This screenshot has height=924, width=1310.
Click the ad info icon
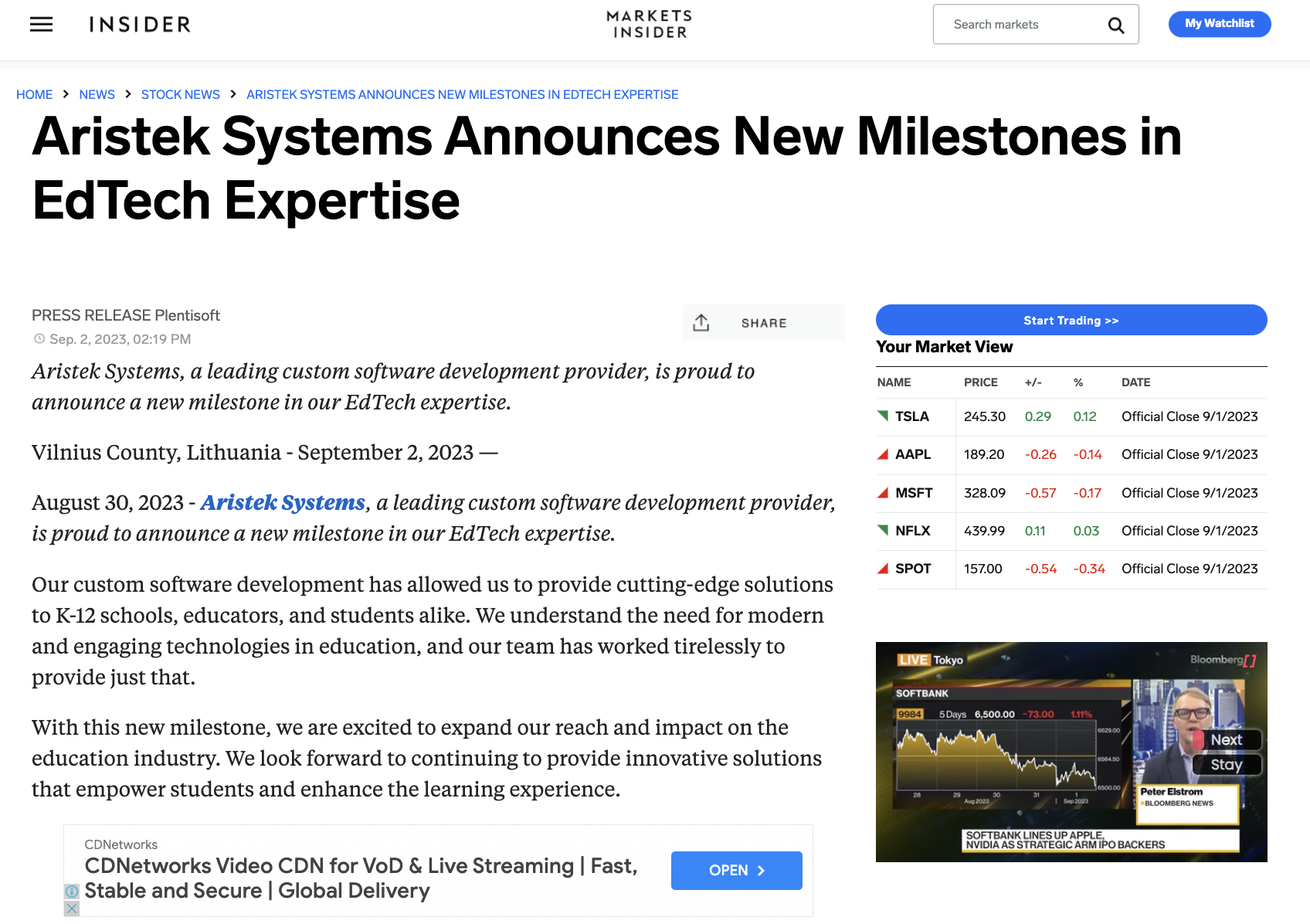(71, 891)
